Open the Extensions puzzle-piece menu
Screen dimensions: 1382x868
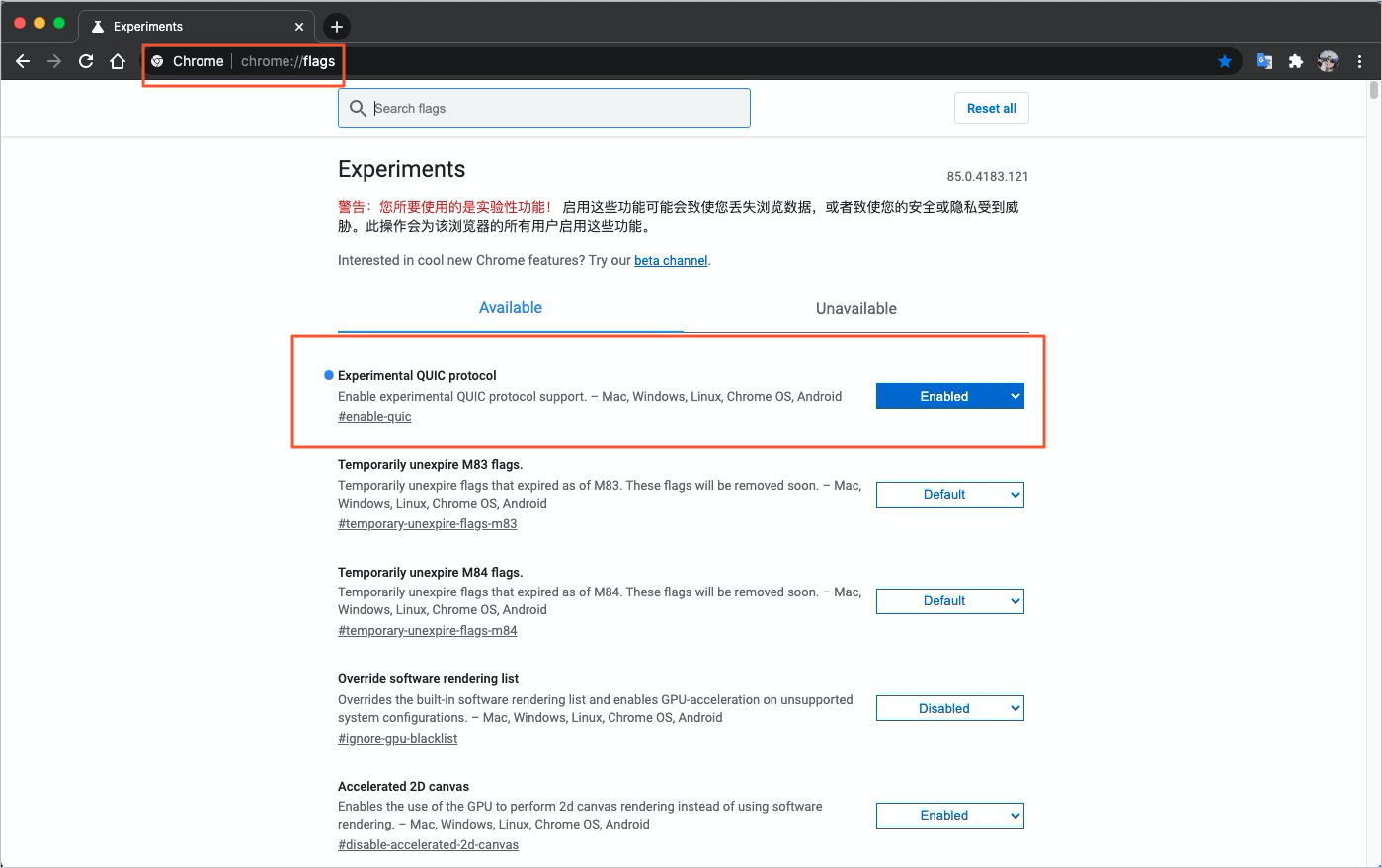click(1296, 61)
